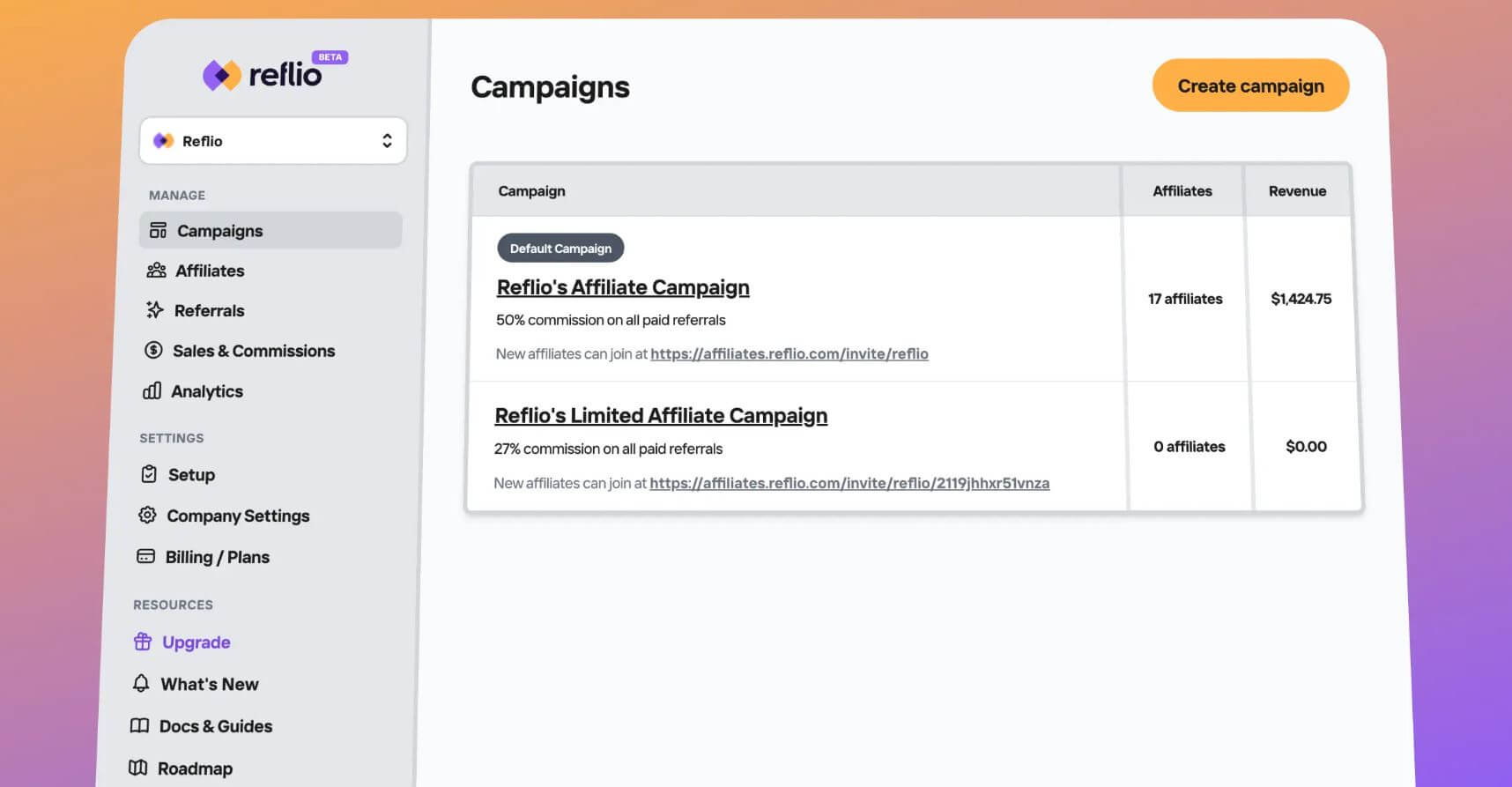Click the affiliates.reflio.com/invite/reflio invite link
This screenshot has width=1512, height=787.
click(789, 353)
